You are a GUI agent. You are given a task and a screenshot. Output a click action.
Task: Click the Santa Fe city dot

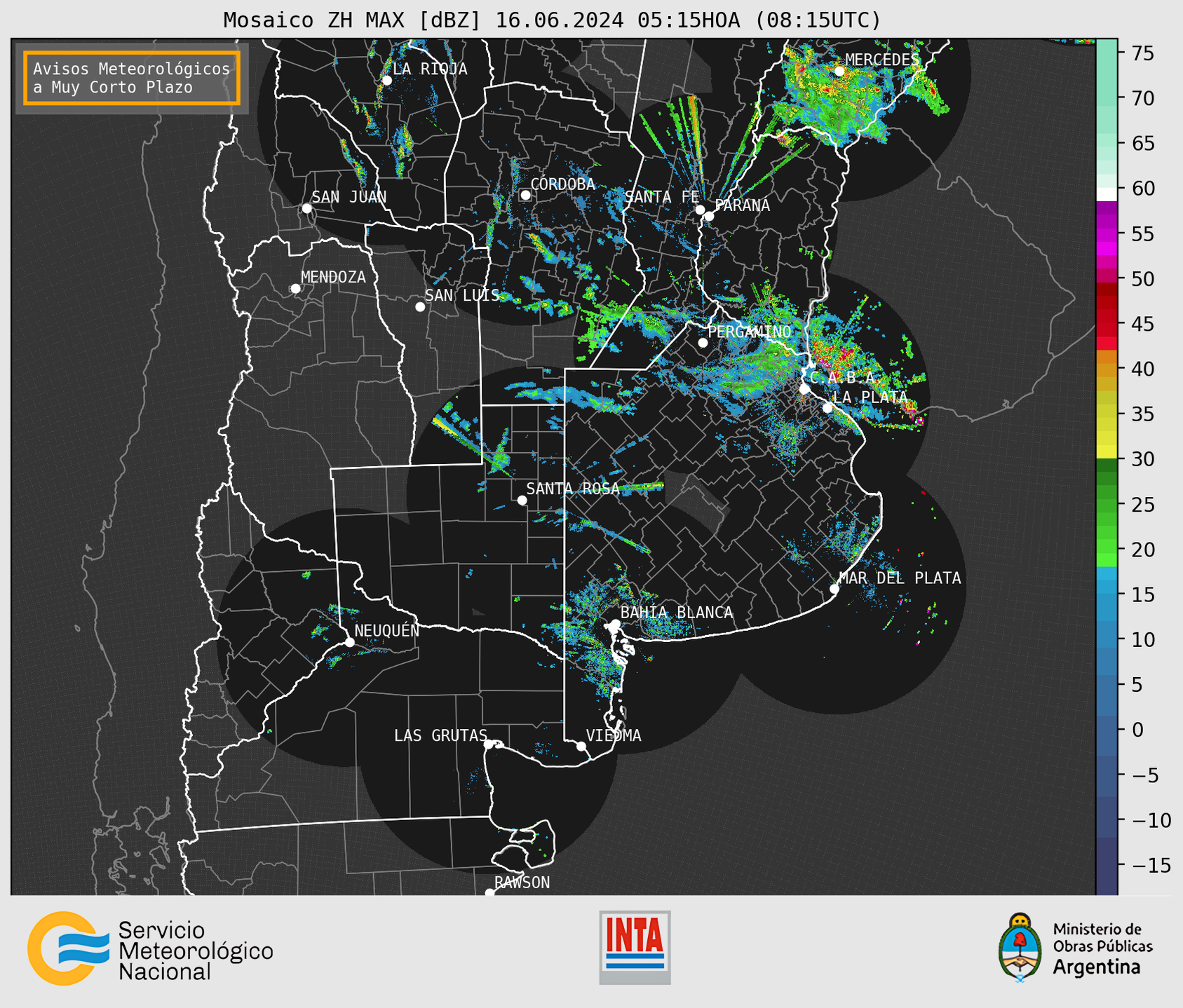point(700,210)
